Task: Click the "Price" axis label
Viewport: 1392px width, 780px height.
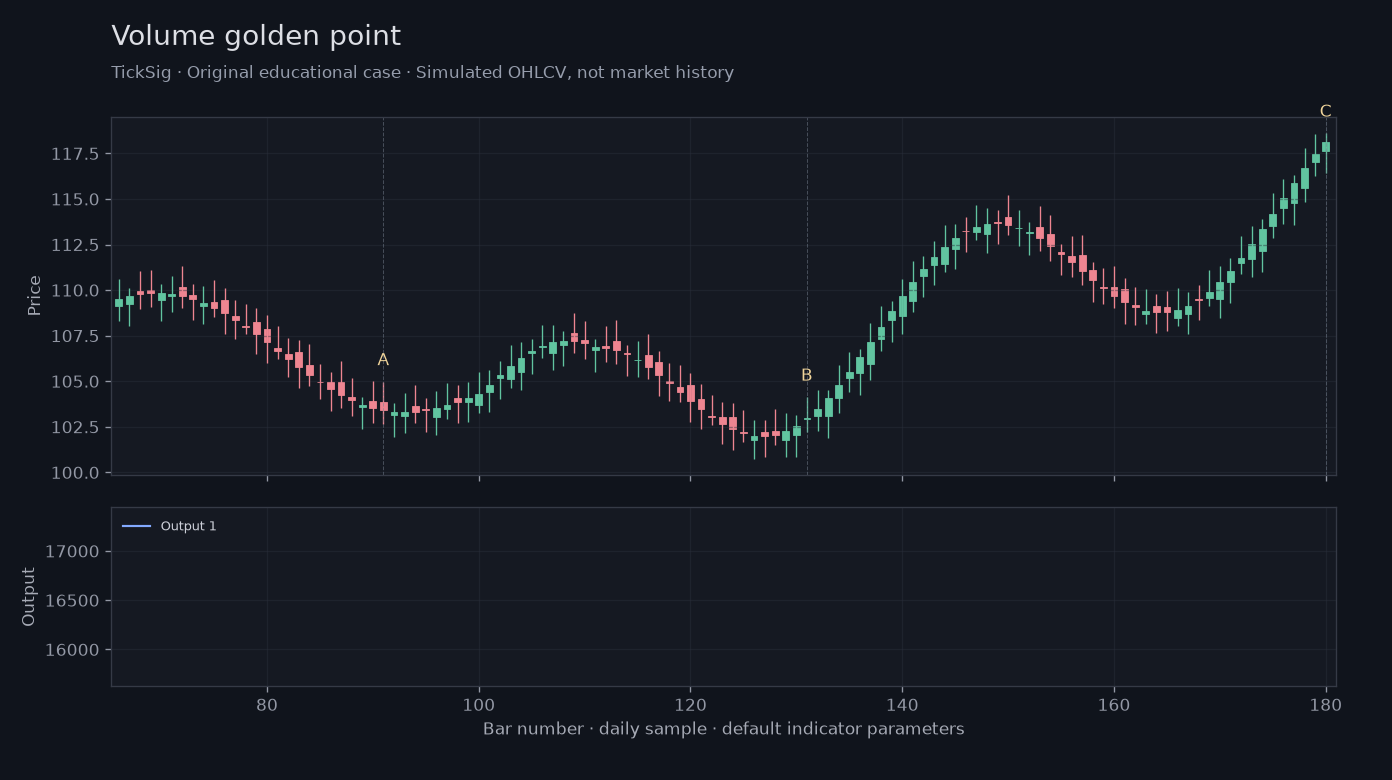Action: click(x=35, y=295)
